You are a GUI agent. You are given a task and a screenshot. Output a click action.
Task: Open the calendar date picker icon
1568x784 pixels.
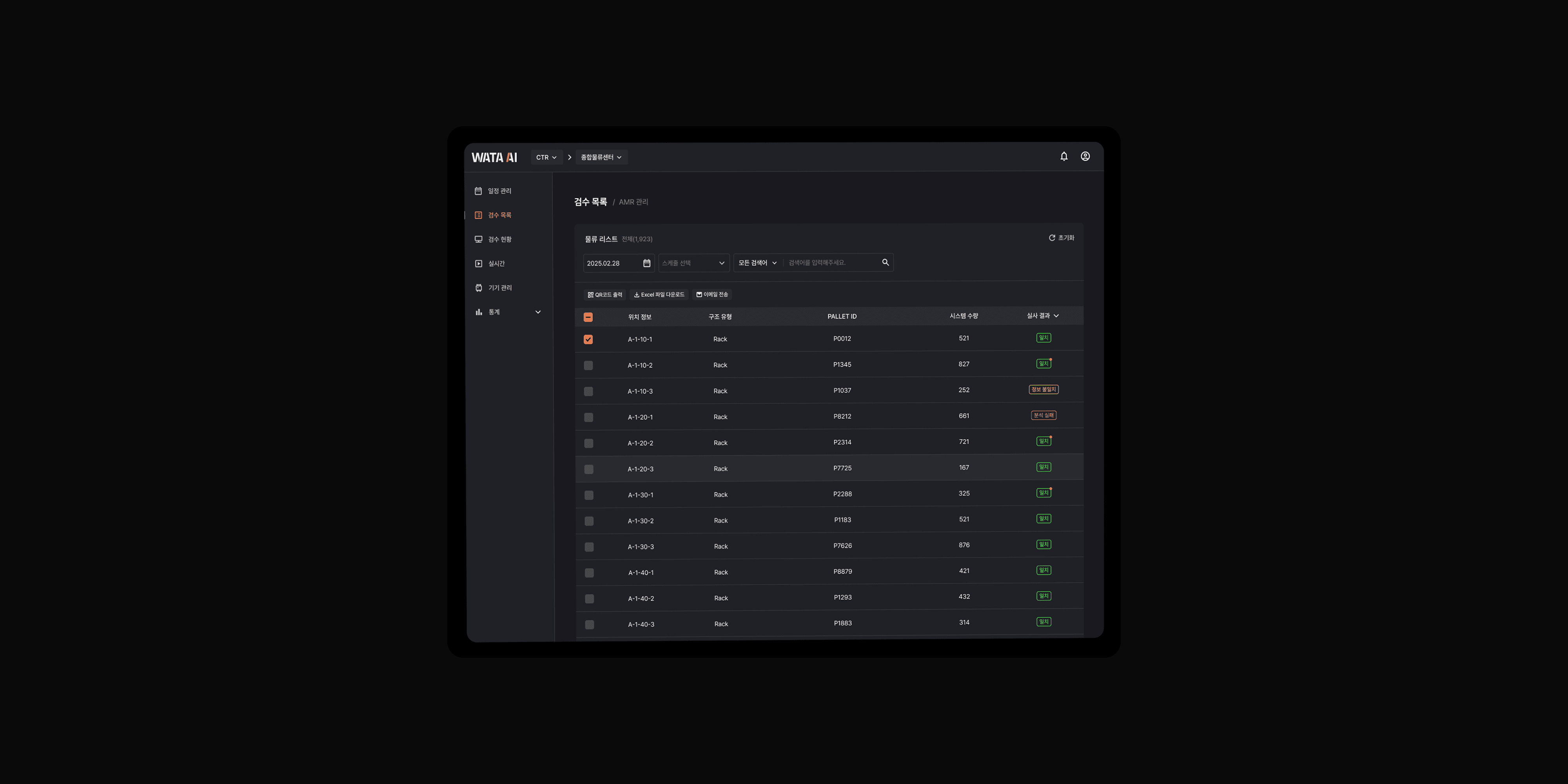(646, 263)
